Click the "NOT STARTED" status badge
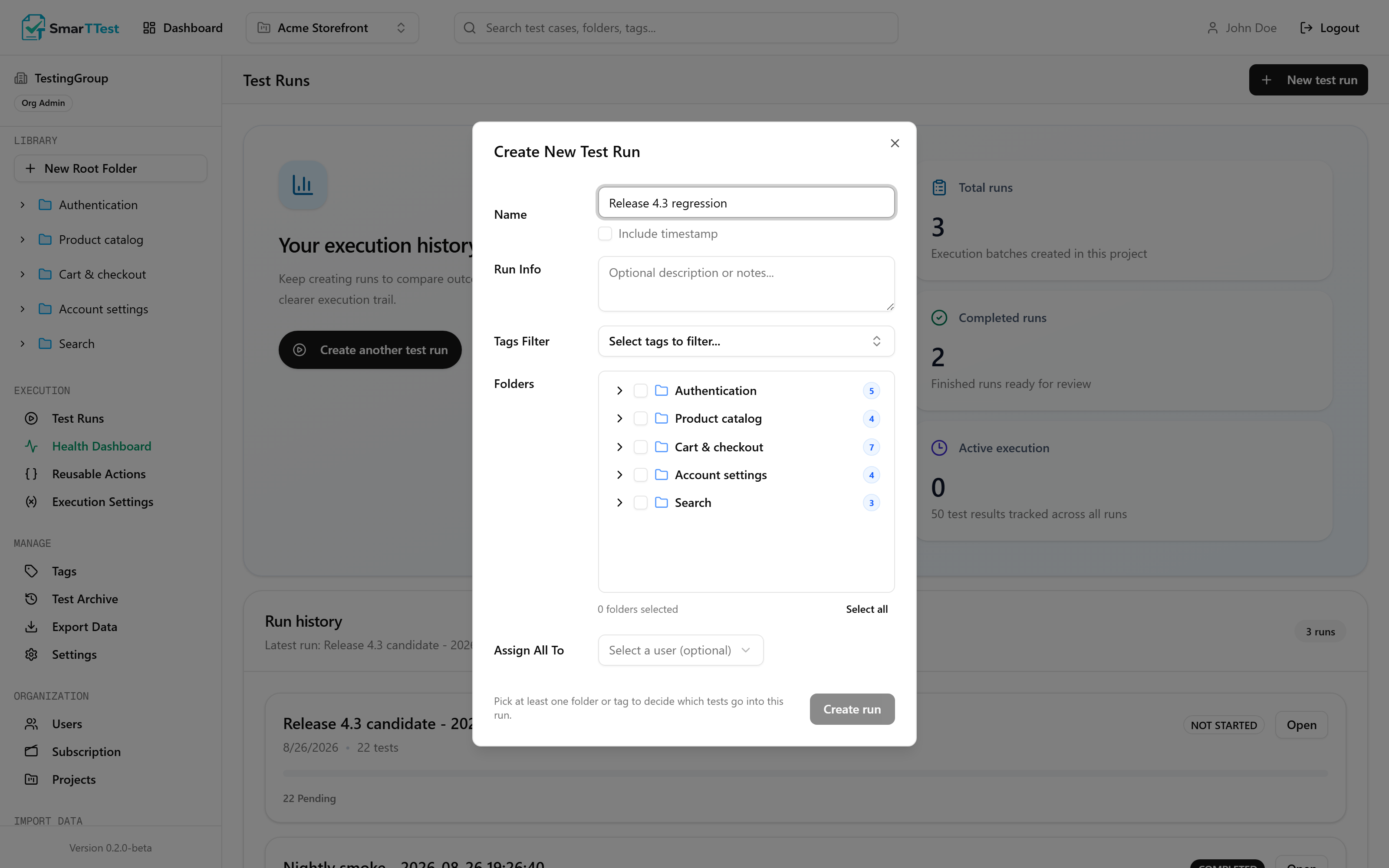1389x868 pixels. (1223, 725)
